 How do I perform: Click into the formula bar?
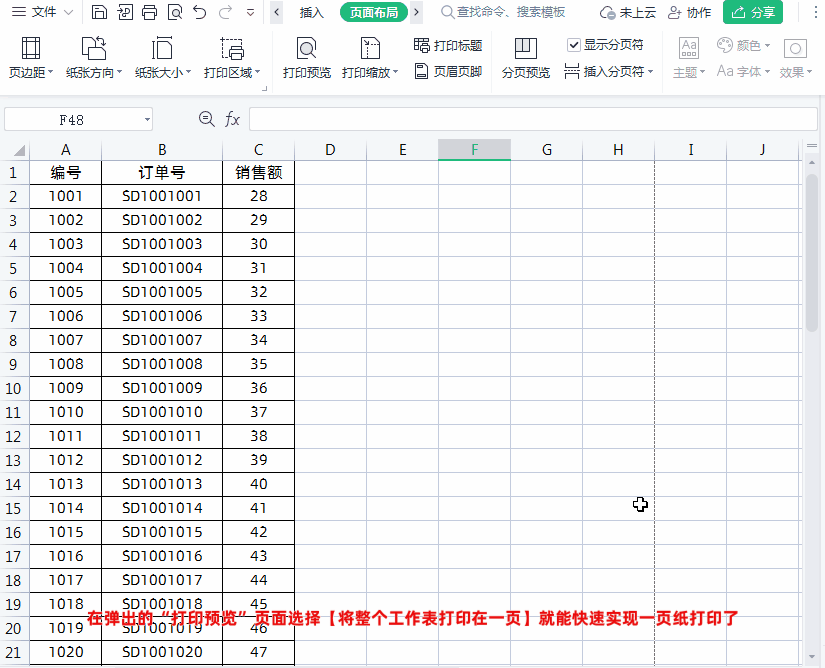(x=533, y=119)
